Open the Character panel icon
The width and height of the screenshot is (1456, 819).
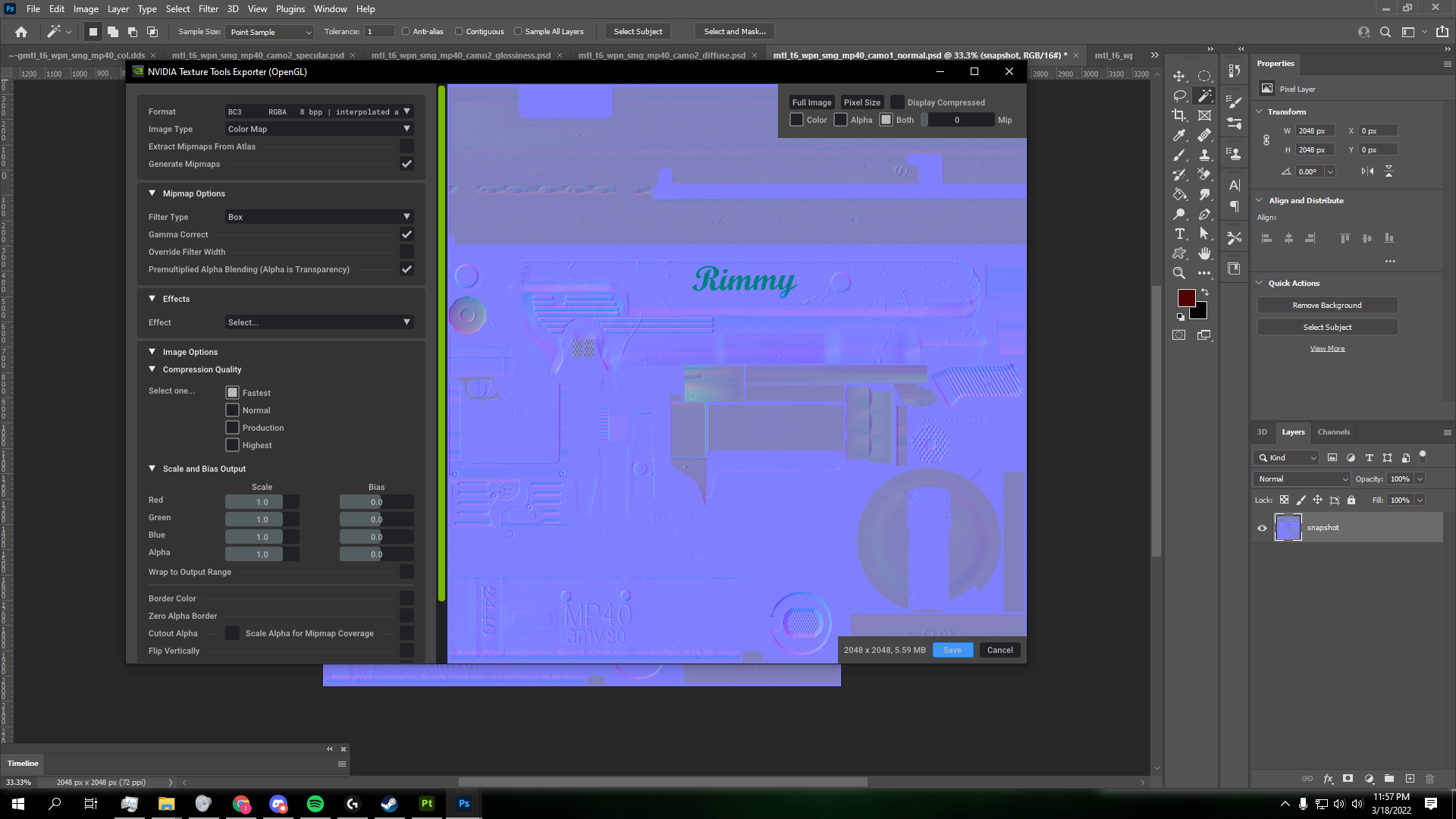1235,185
